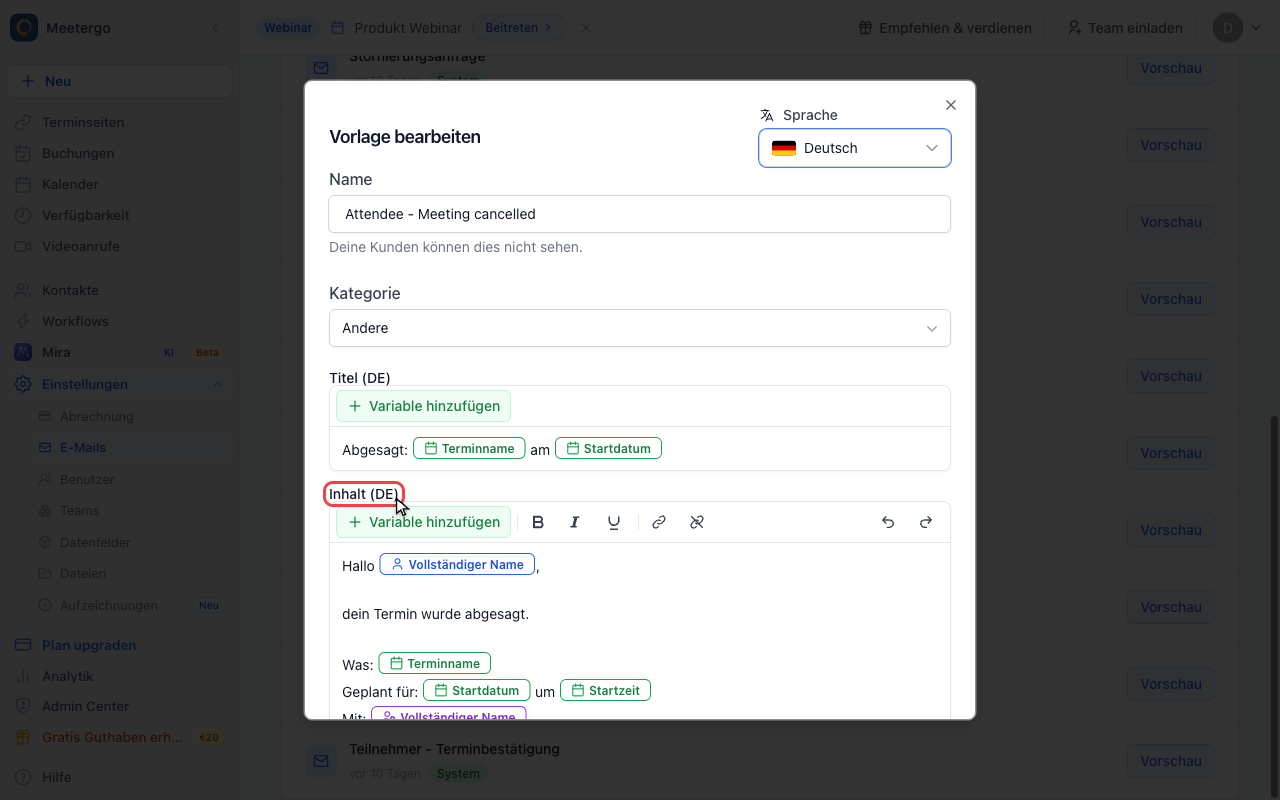Click Empfehlen & verdienen button
The width and height of the screenshot is (1280, 800).
[945, 28]
